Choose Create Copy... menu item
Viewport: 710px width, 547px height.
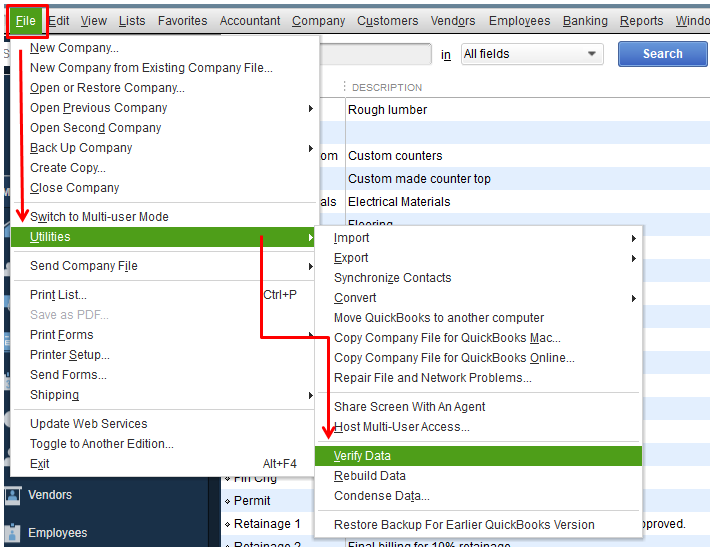pos(163,168)
